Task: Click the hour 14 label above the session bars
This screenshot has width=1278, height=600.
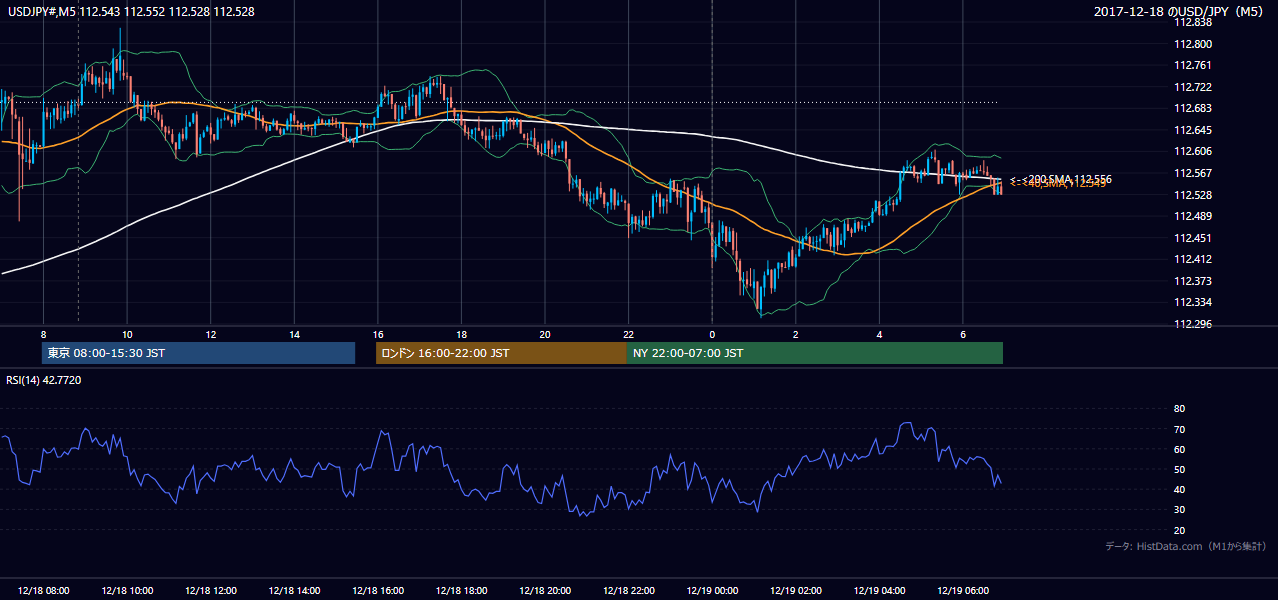Action: [x=294, y=334]
